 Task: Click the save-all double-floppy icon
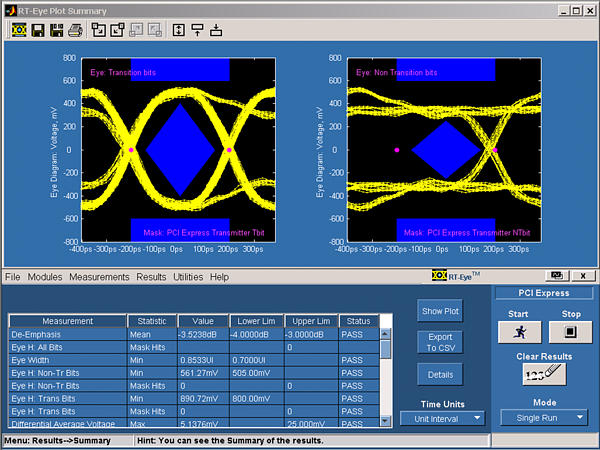(x=57, y=30)
